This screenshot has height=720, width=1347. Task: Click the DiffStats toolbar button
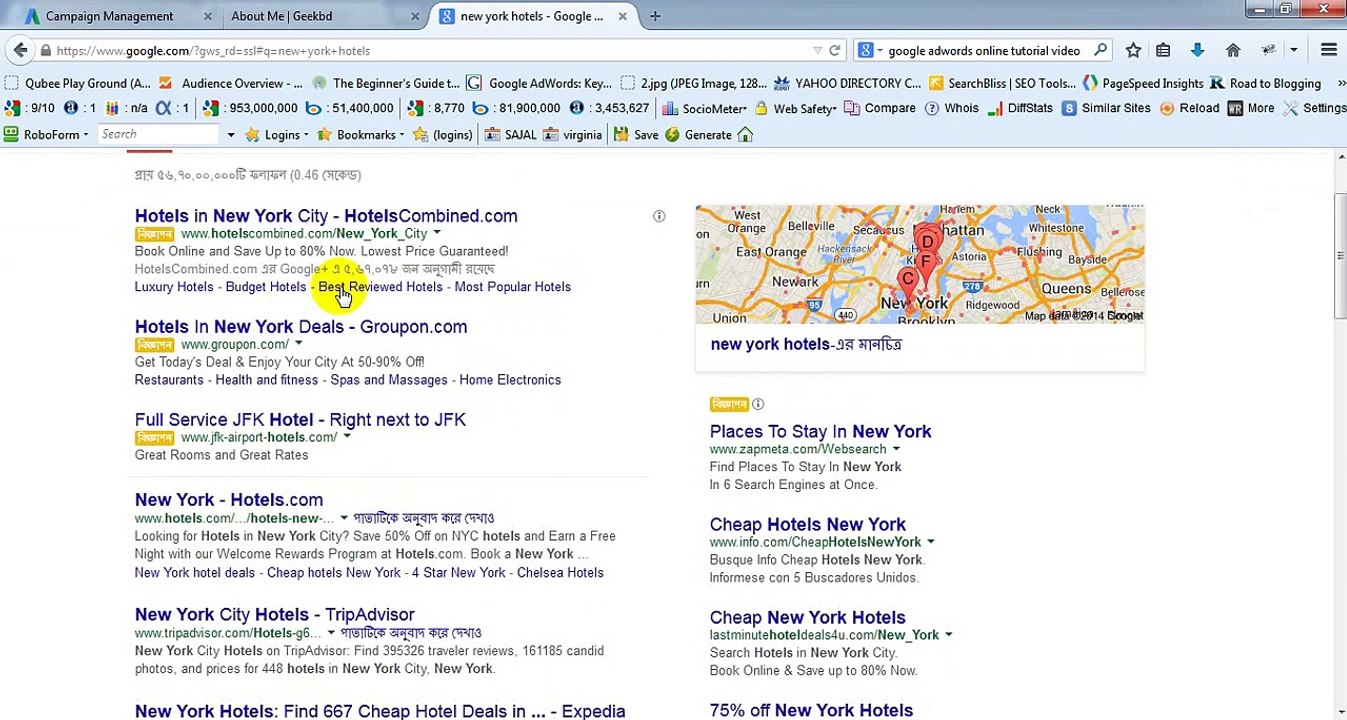1021,108
